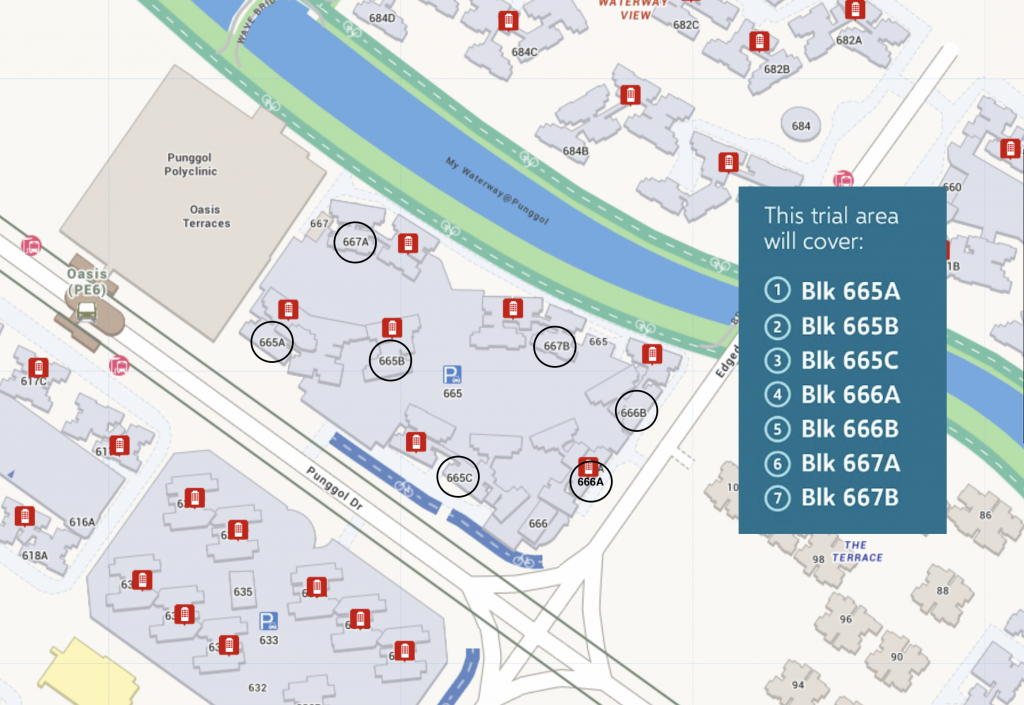Select the red building icon beside circled 667A
The width and height of the screenshot is (1024, 705).
pos(407,243)
